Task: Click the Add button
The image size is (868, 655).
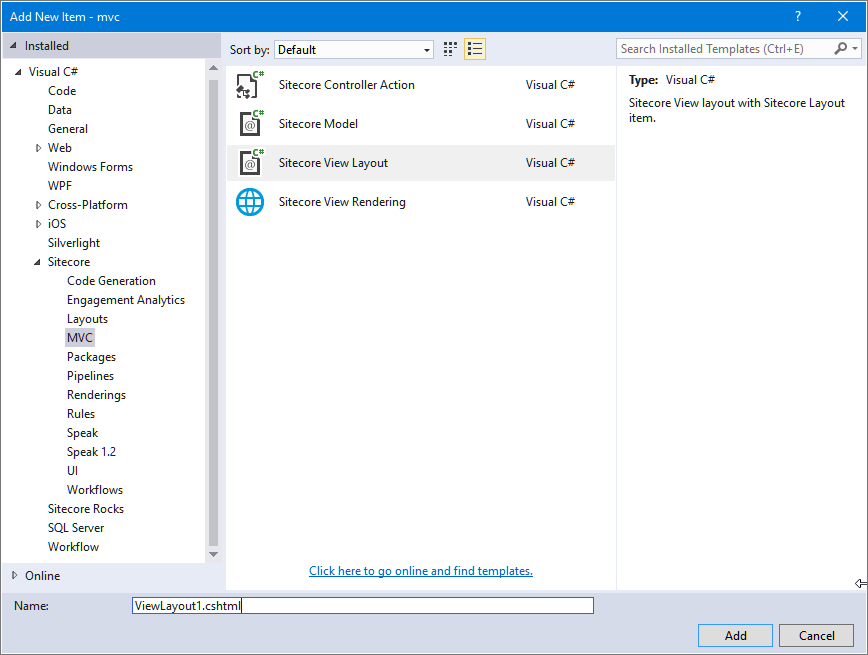Action: pyautogui.click(x=735, y=635)
